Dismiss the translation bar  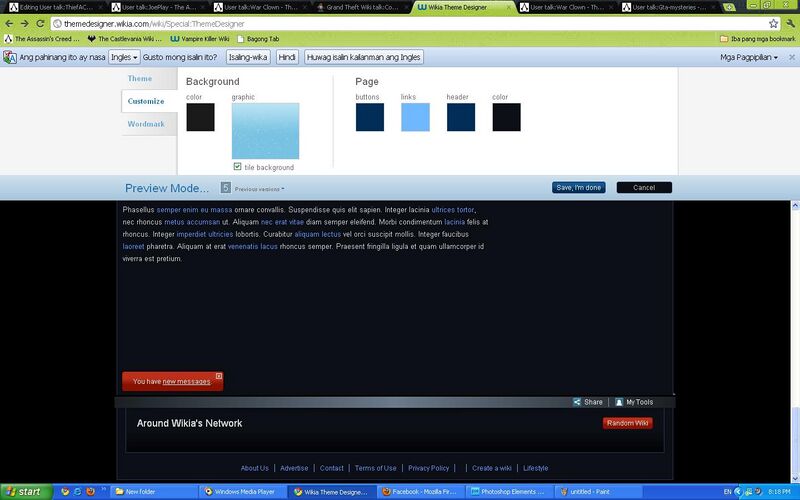792,57
